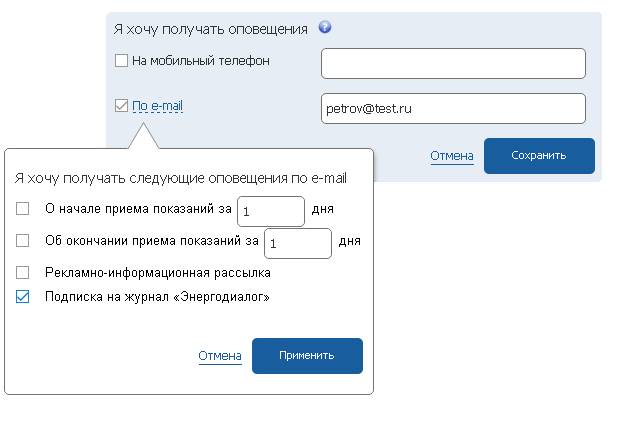The height and width of the screenshot is (422, 620).
Task: Click the label text «Об окончании приема показаний за»
Action: 152,240
